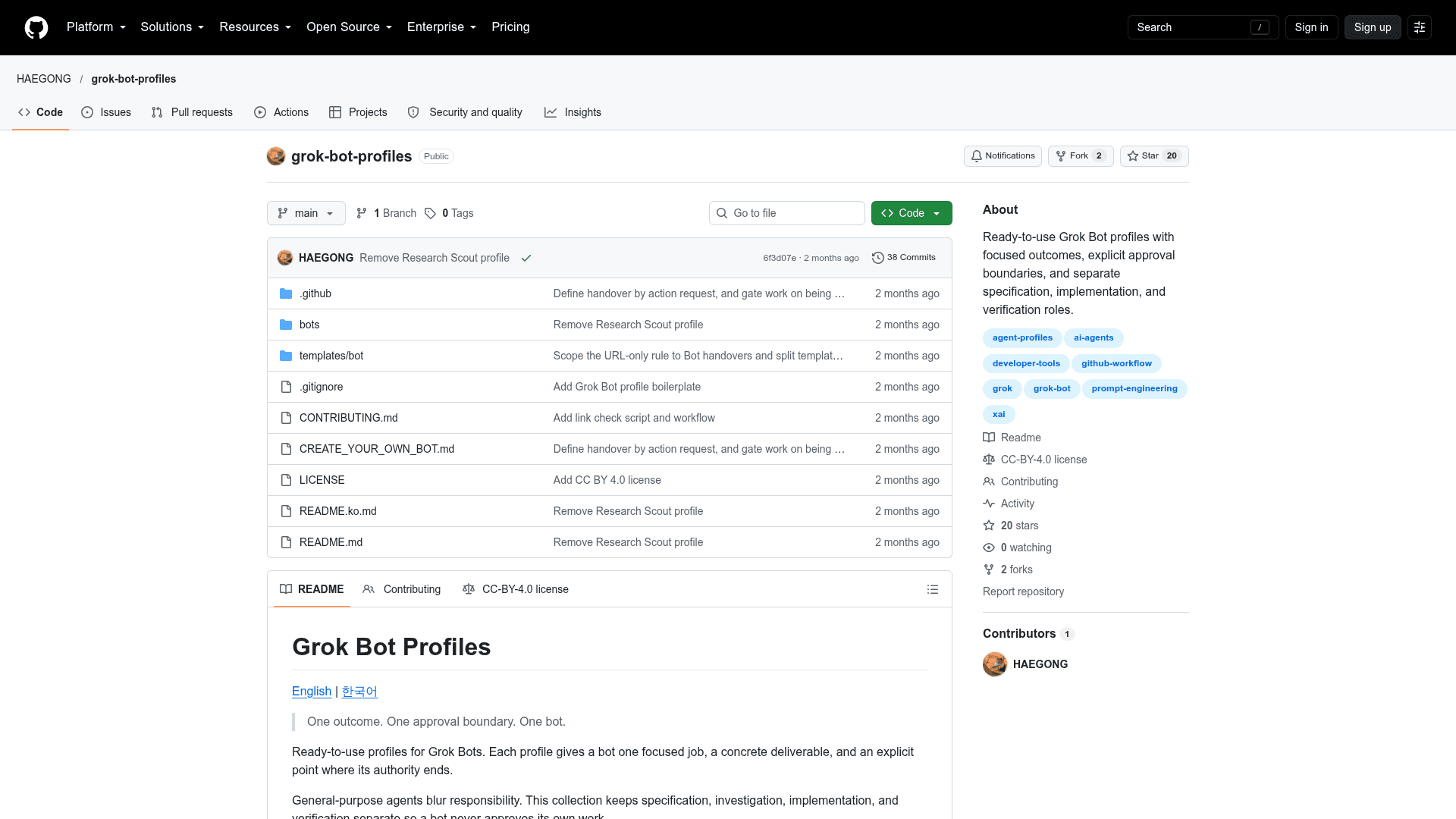Open the templates/bot folder
The image size is (1456, 819).
point(331,356)
